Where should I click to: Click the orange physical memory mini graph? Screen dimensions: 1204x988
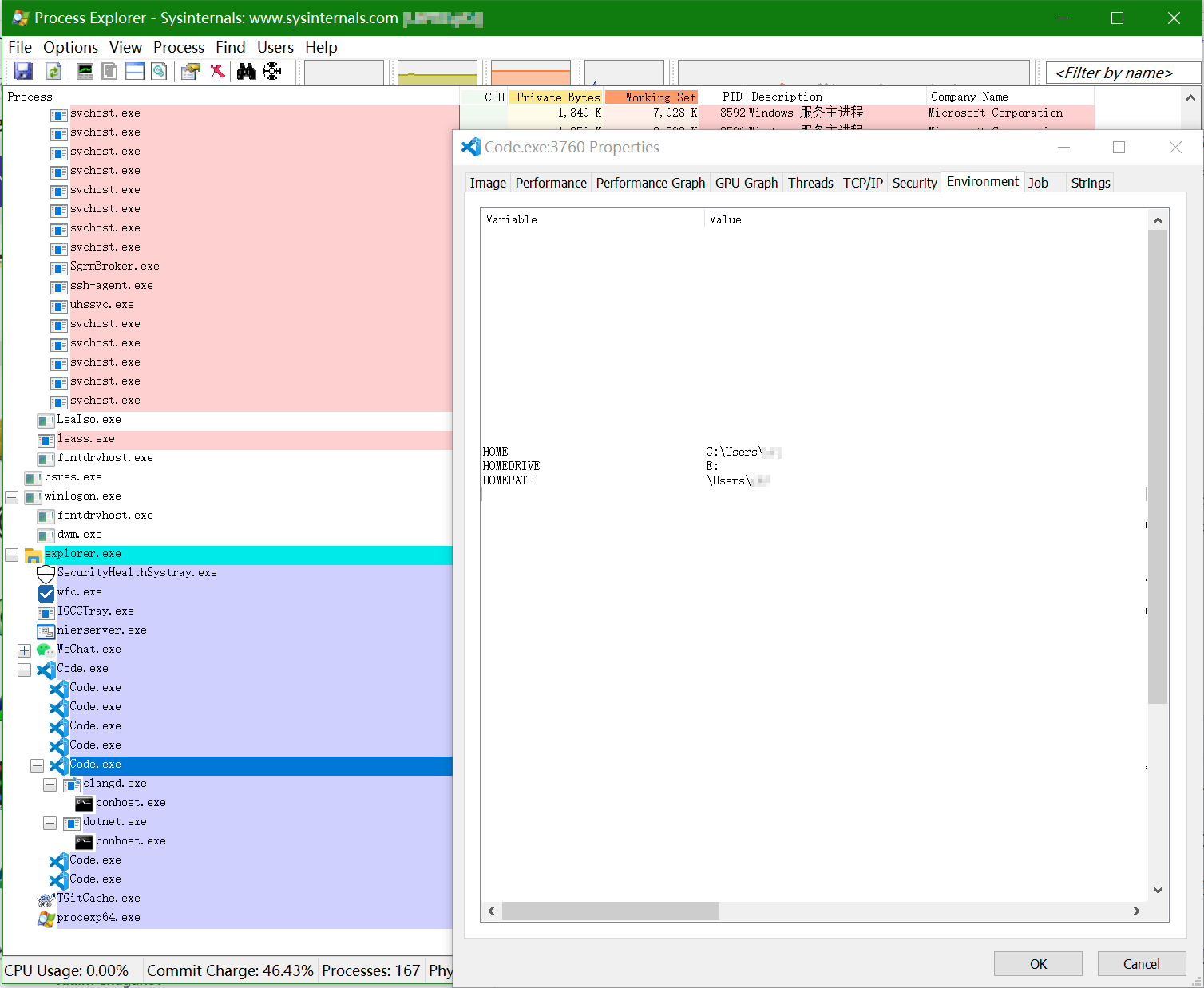(x=531, y=73)
